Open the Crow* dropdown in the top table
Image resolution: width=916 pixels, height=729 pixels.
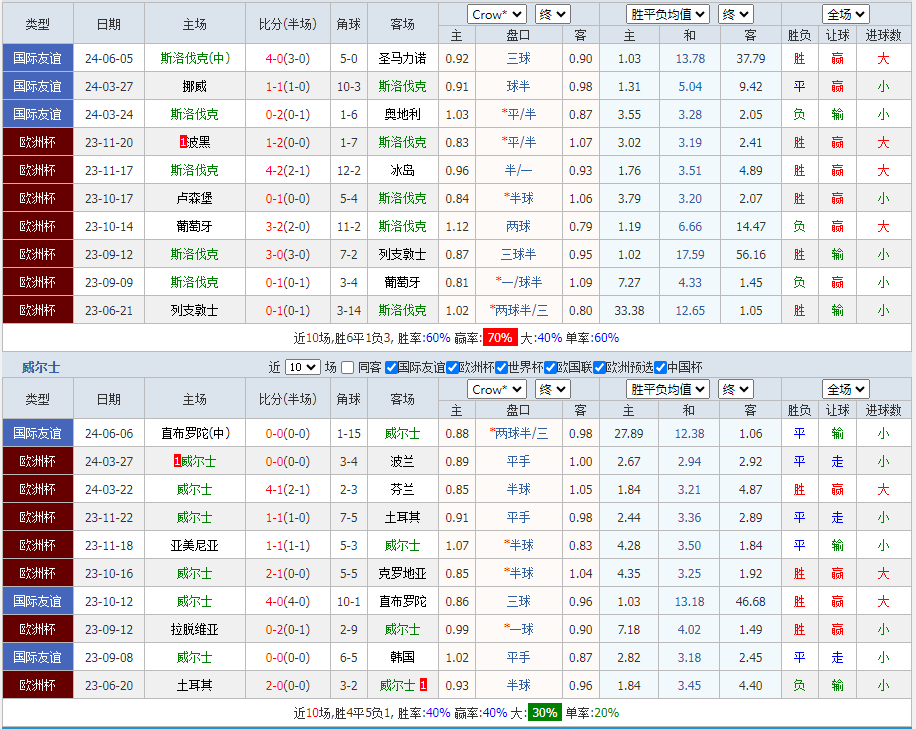[x=497, y=14]
